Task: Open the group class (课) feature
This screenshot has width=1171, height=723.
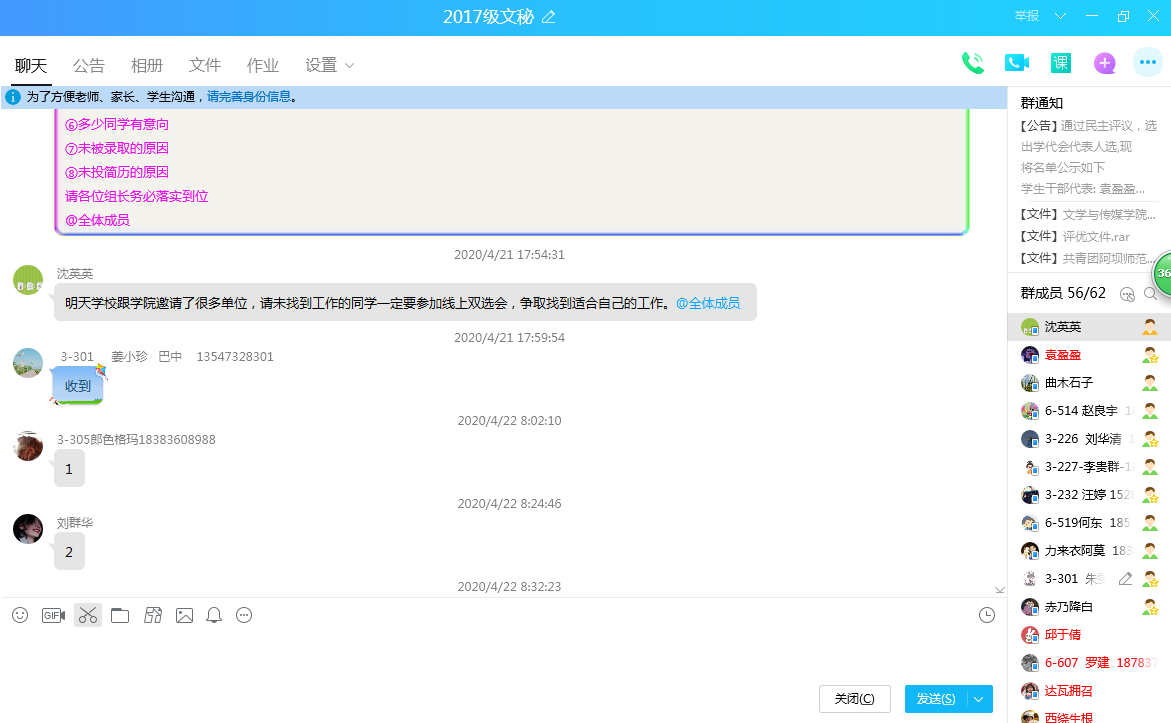Action: tap(1060, 63)
